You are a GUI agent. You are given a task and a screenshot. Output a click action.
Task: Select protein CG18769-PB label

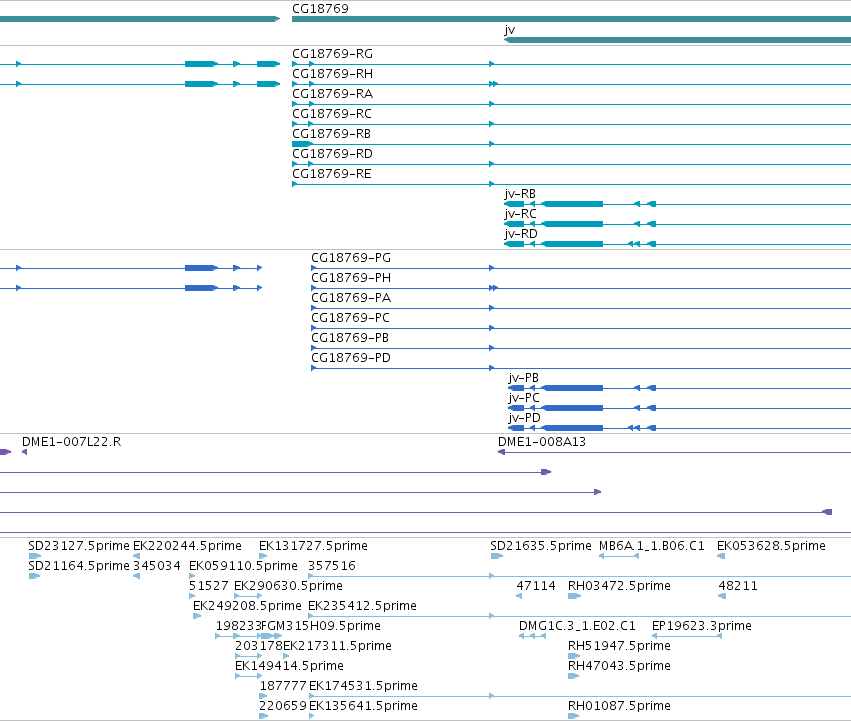[350, 338]
